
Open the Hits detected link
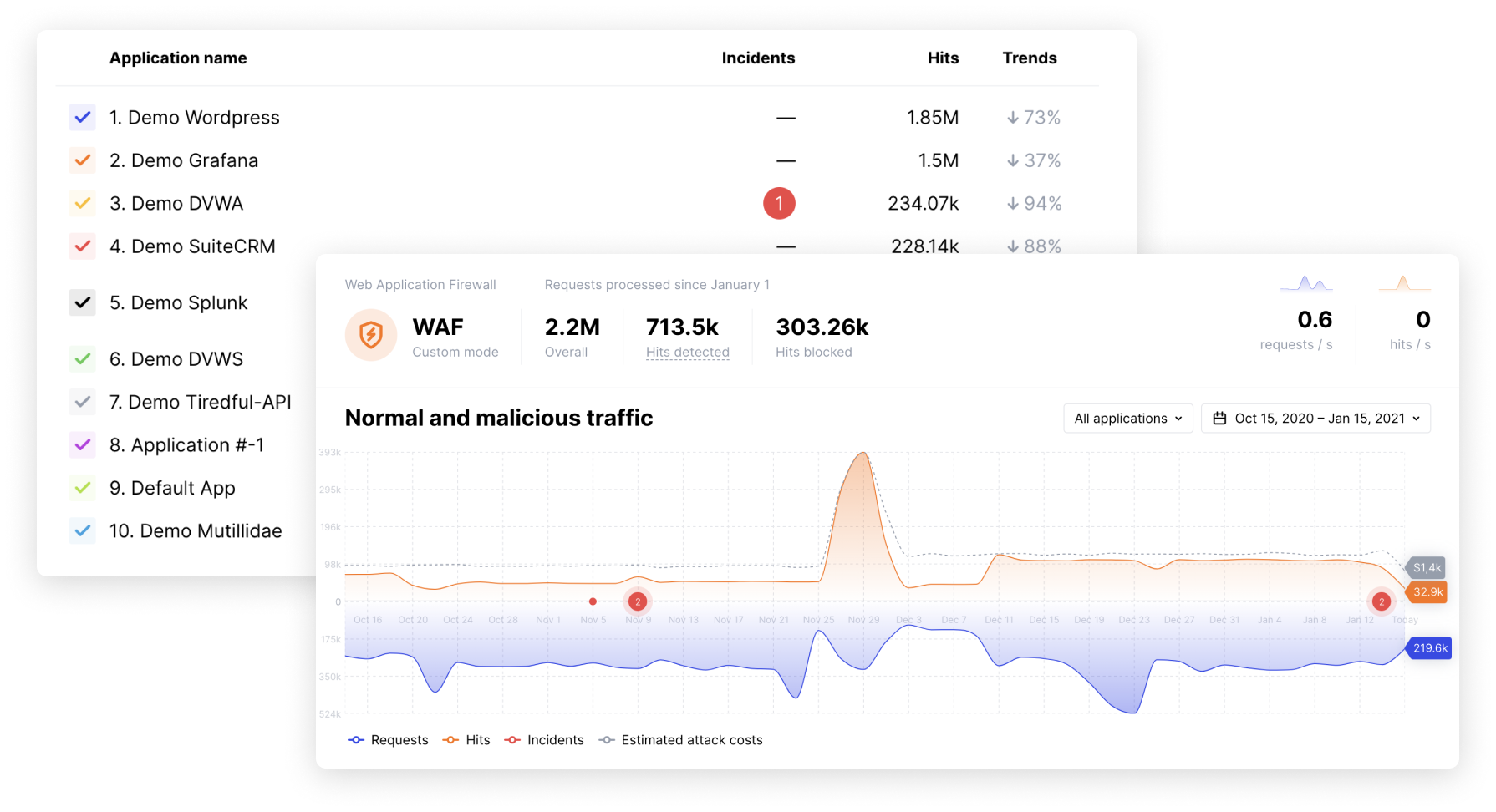(x=688, y=353)
